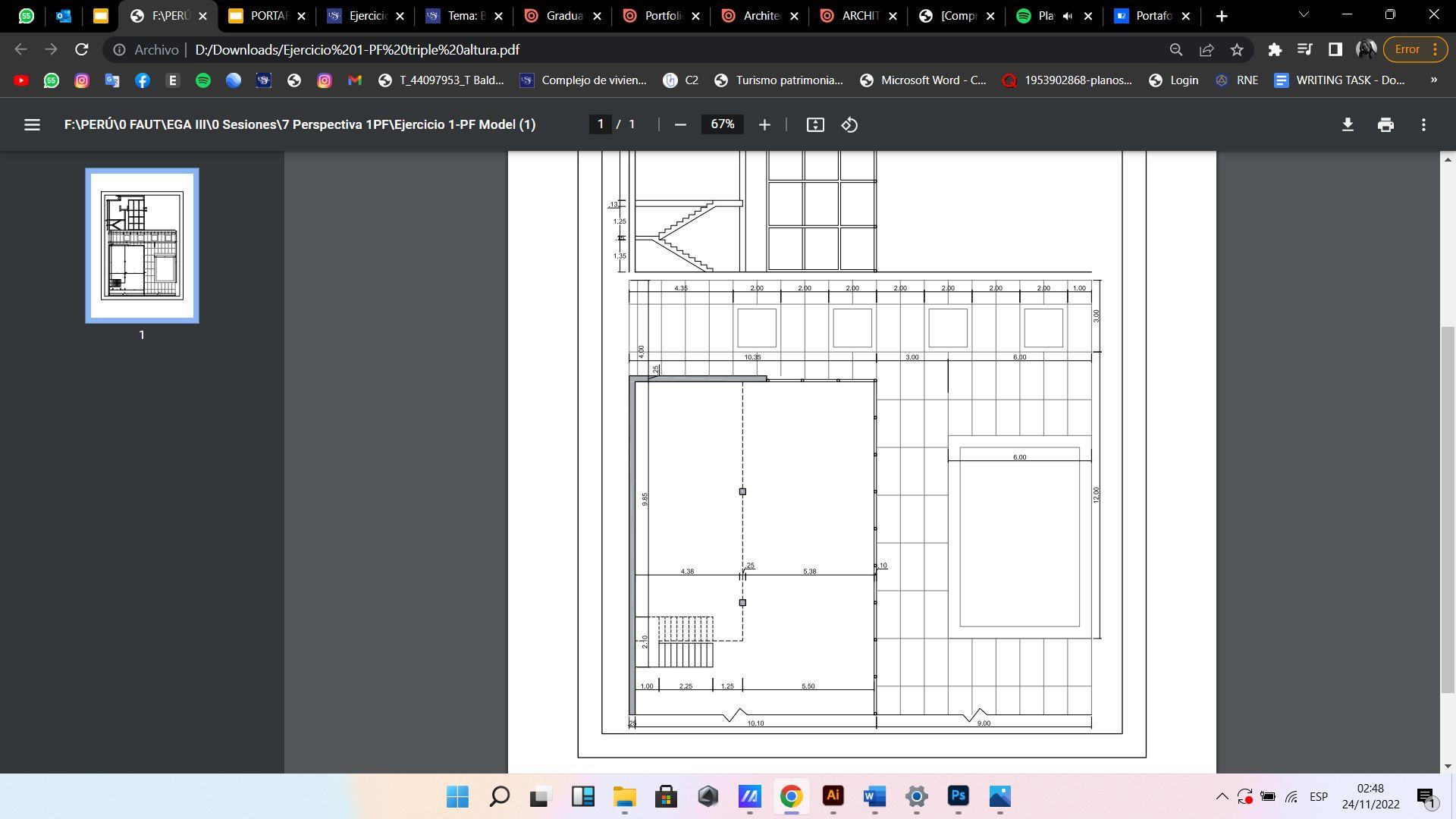Click the zoom out minus button
Viewport: 1456px width, 819px height.
point(680,124)
